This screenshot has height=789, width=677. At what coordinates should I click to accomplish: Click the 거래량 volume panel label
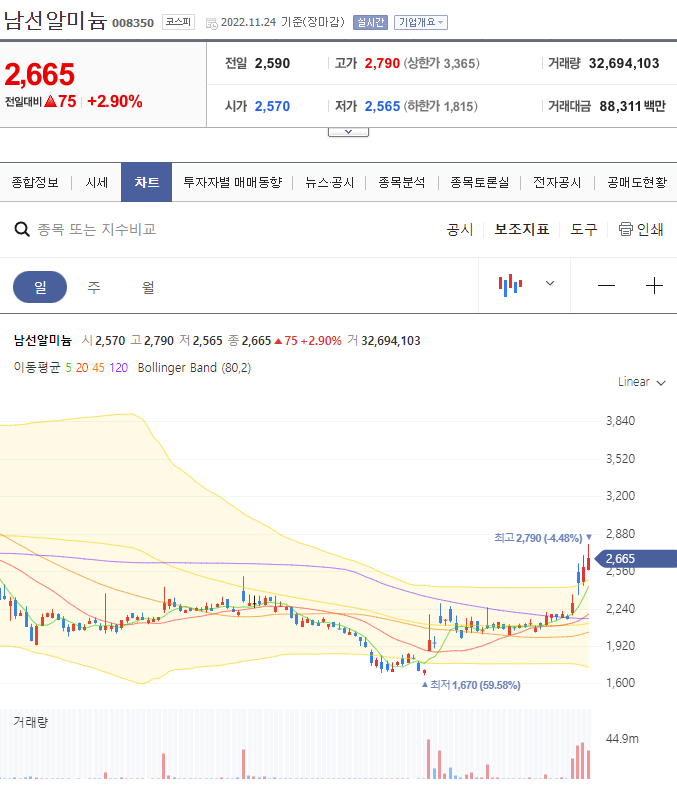click(31, 722)
